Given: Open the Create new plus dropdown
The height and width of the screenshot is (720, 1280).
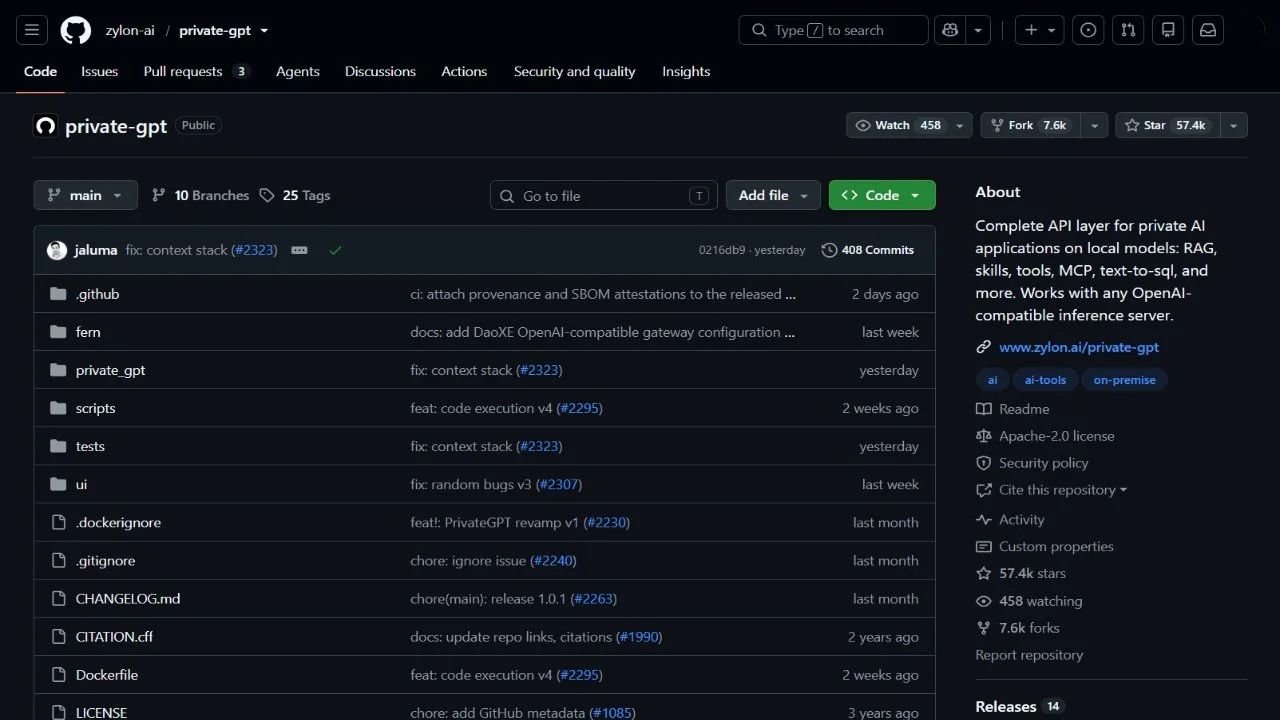Looking at the screenshot, I should (1040, 30).
